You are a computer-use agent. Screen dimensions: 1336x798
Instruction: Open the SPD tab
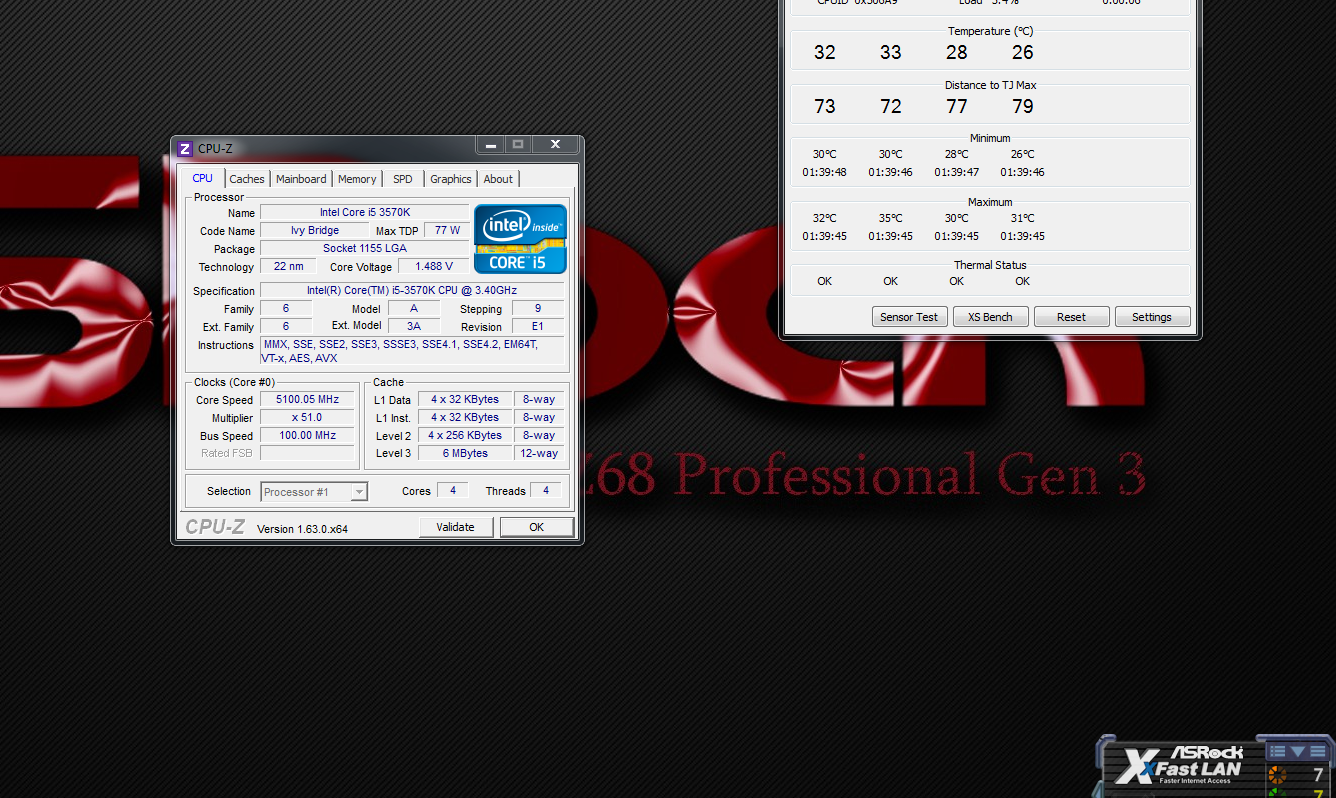[x=402, y=179]
